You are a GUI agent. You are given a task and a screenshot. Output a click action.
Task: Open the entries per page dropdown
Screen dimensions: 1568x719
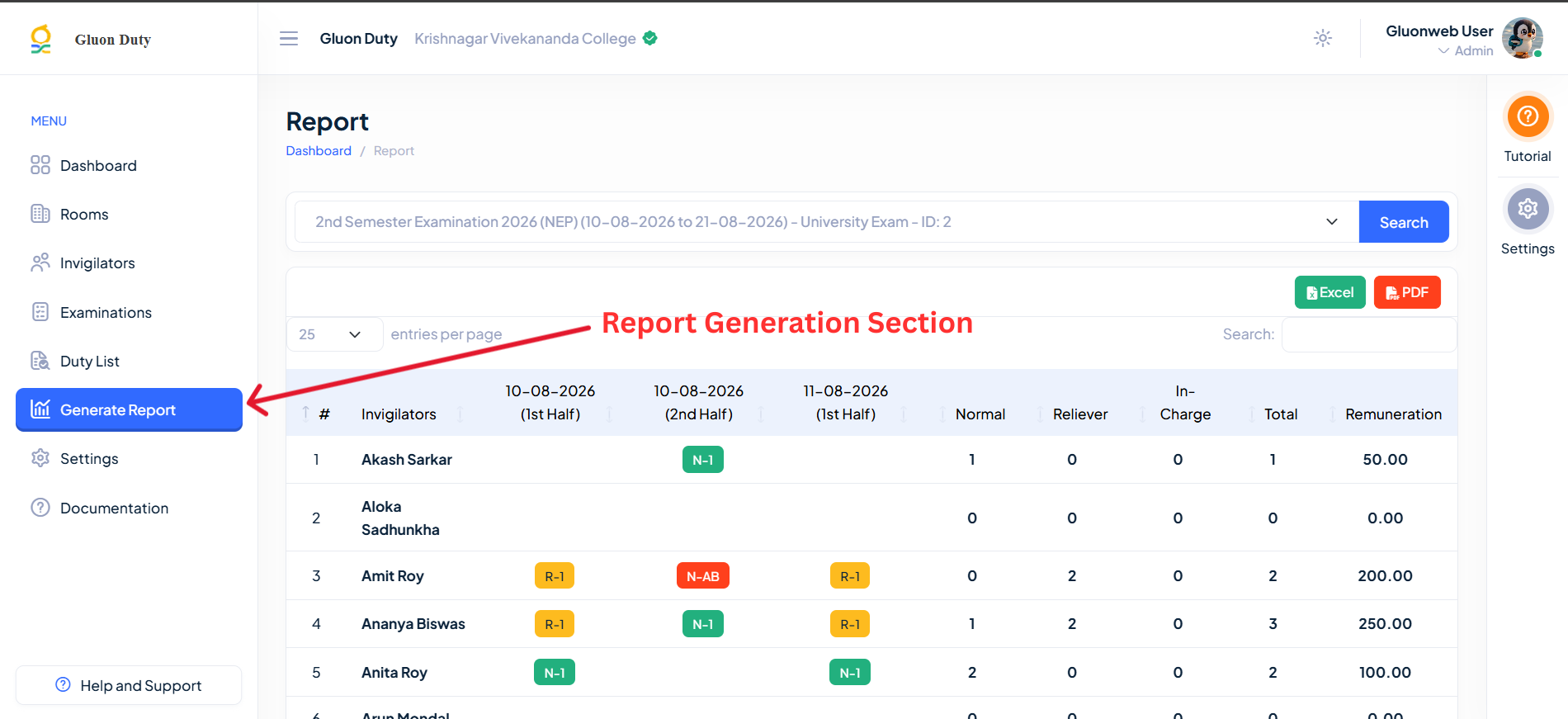point(334,334)
